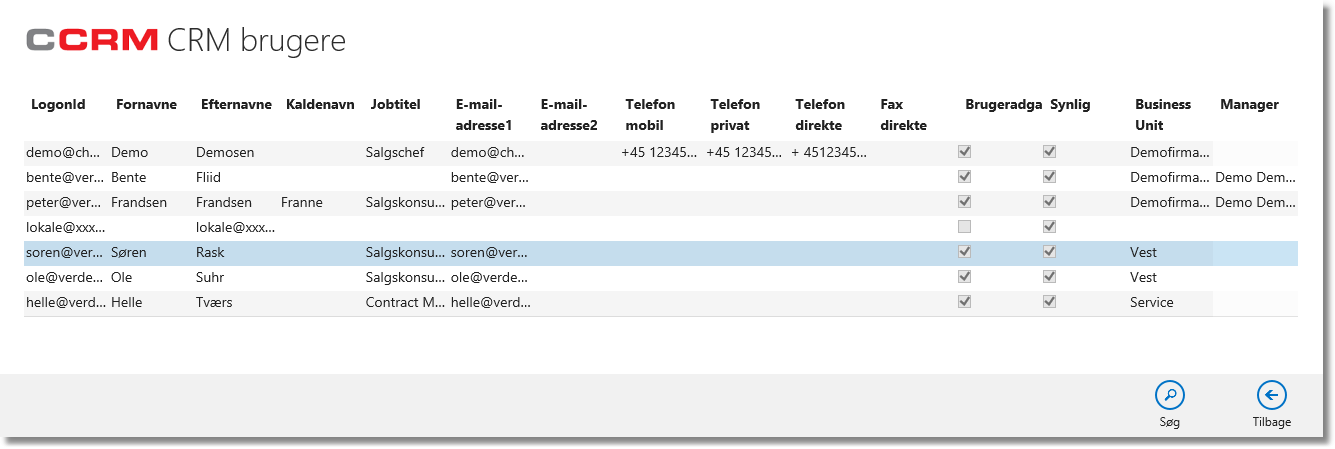Sort by the Fornavne column header

point(146,104)
